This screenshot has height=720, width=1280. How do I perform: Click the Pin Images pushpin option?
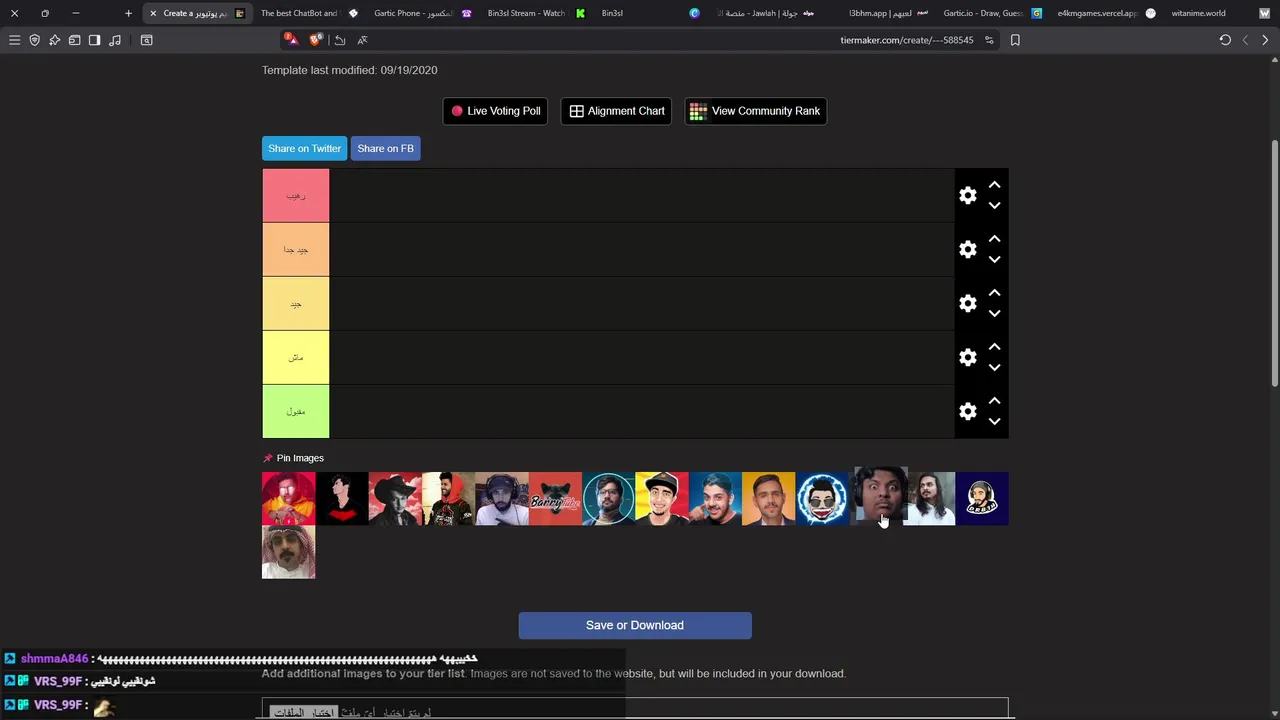(293, 458)
